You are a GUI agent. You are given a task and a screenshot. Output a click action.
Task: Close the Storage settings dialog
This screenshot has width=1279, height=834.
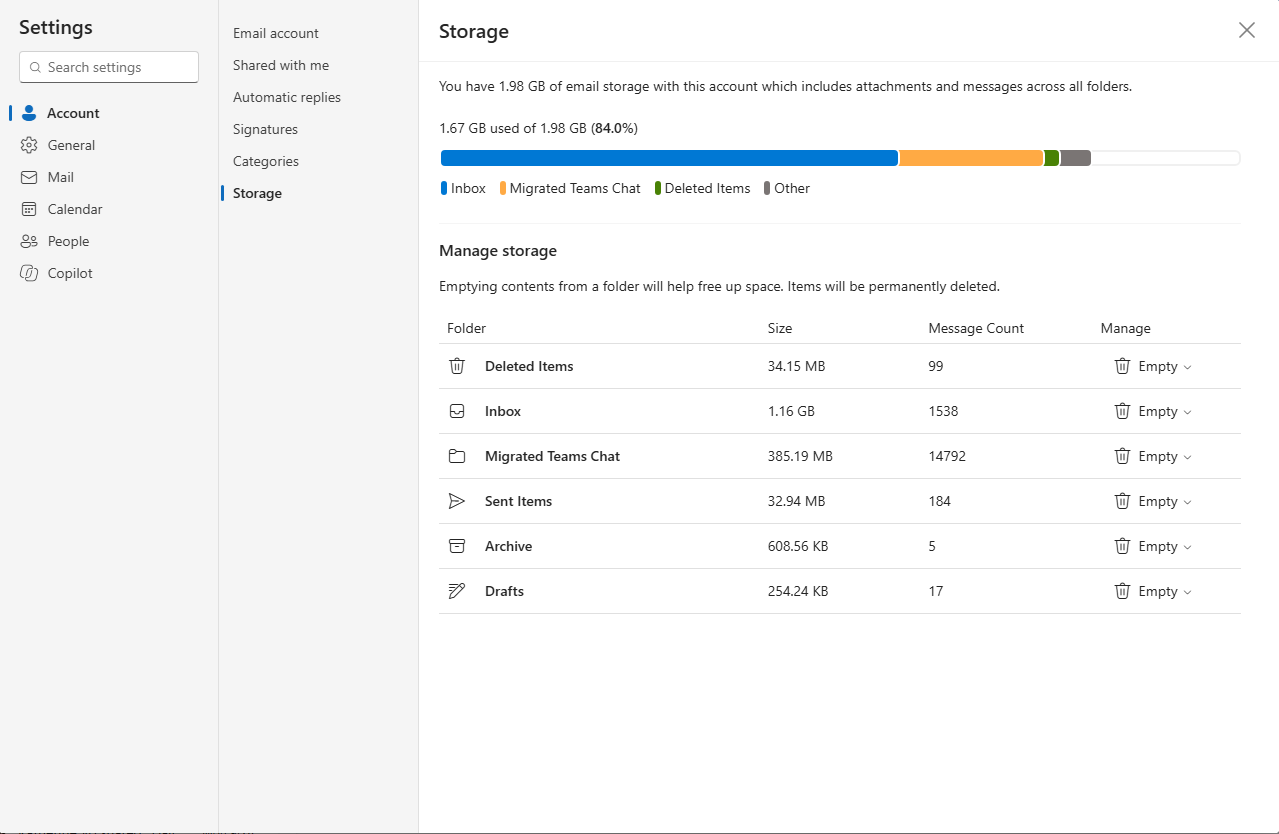1246,30
